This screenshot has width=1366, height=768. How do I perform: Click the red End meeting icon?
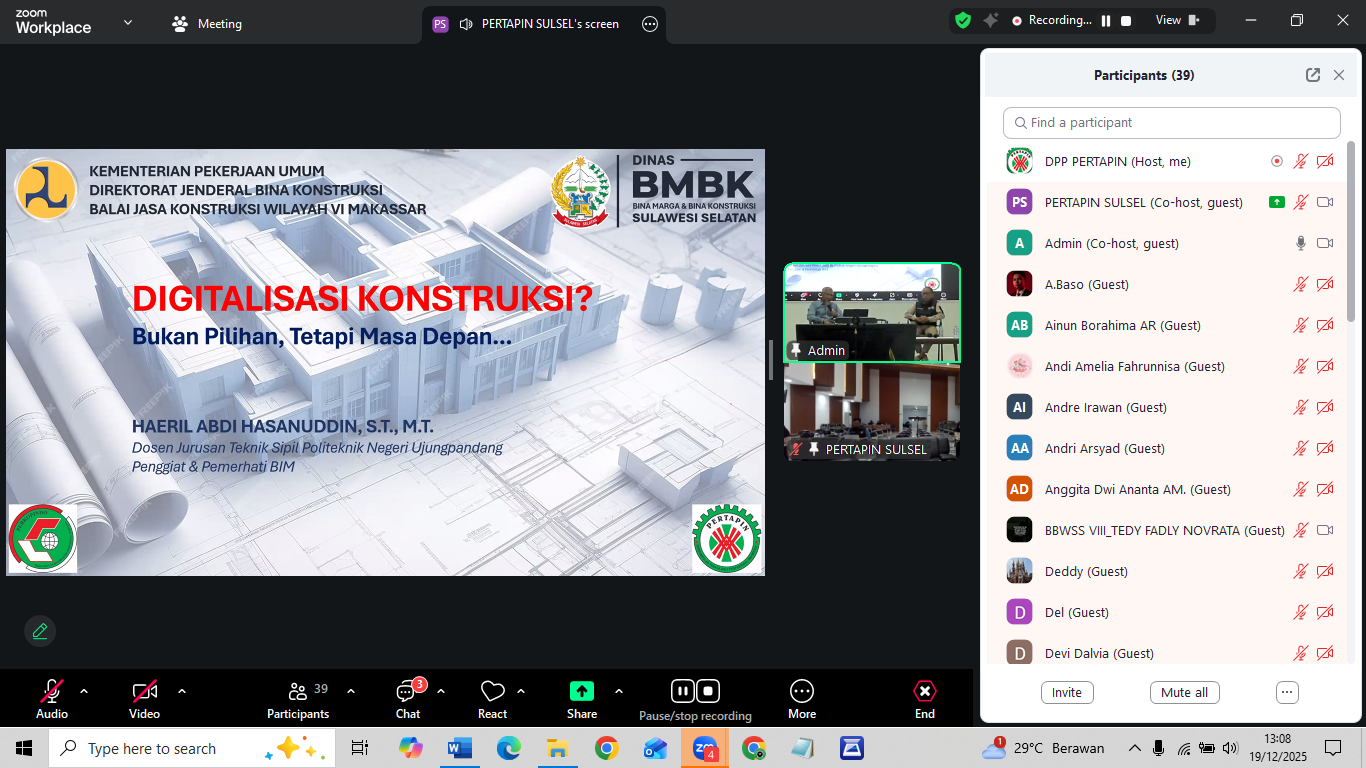tap(925, 692)
